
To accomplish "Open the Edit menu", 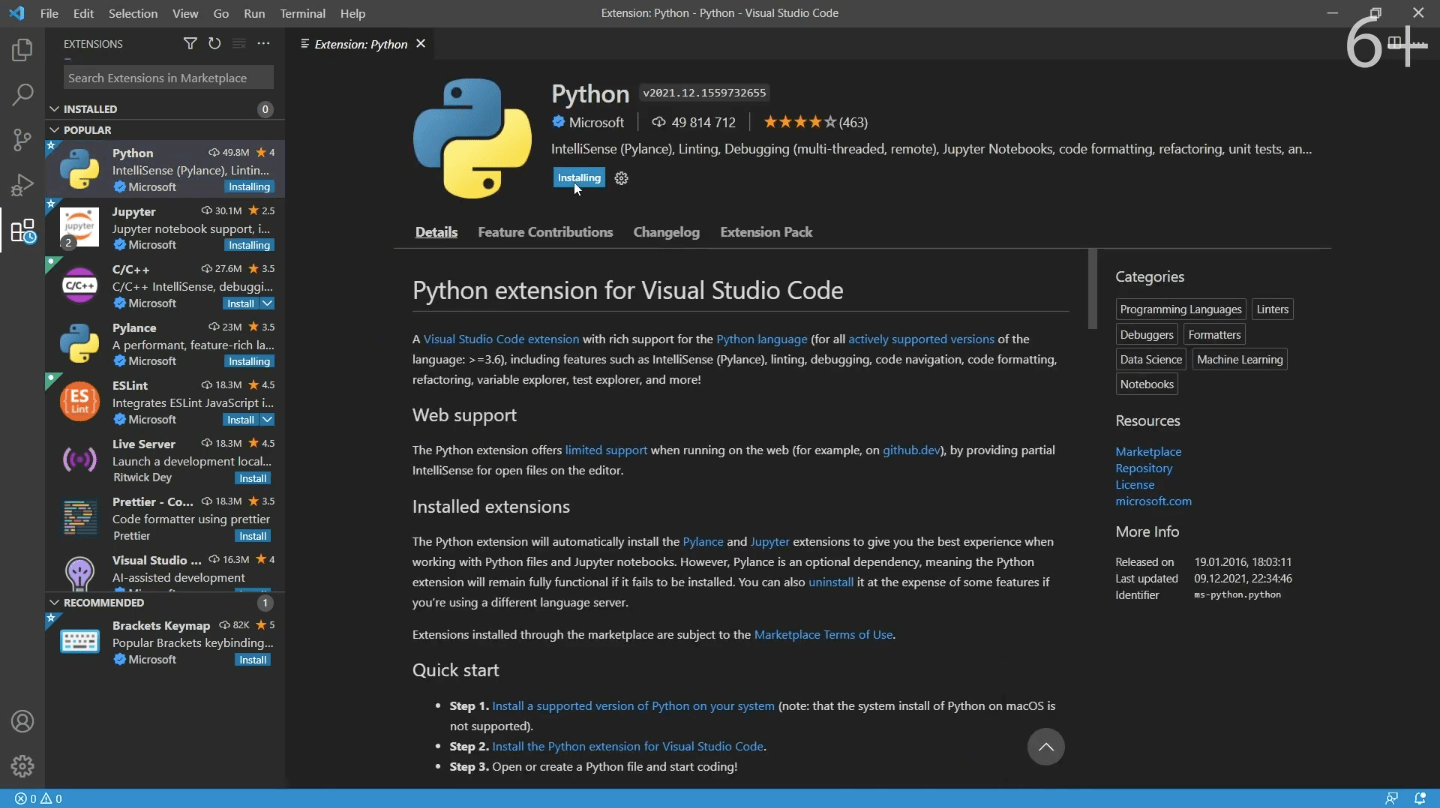I will [x=84, y=13].
